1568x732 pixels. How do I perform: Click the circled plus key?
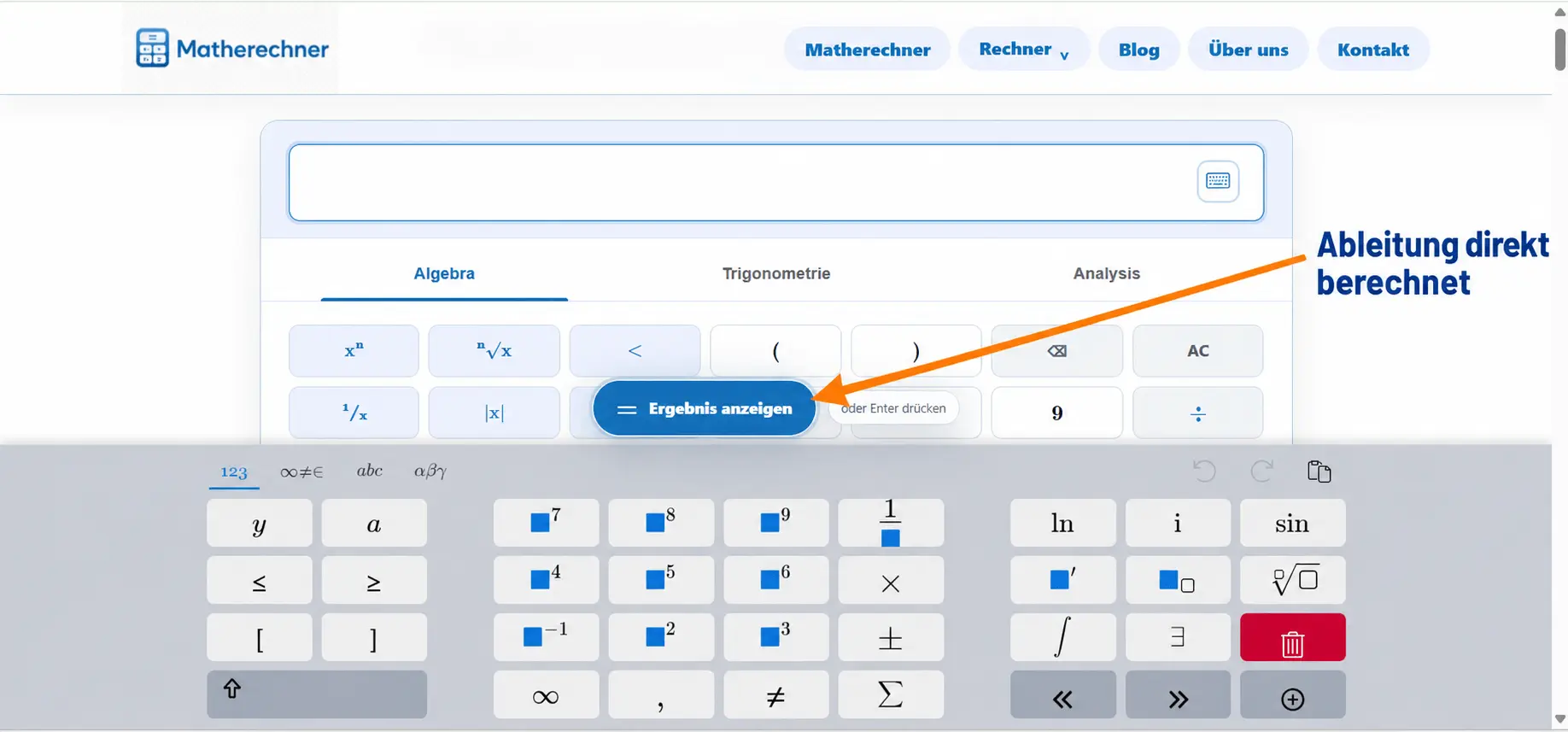(x=1292, y=694)
